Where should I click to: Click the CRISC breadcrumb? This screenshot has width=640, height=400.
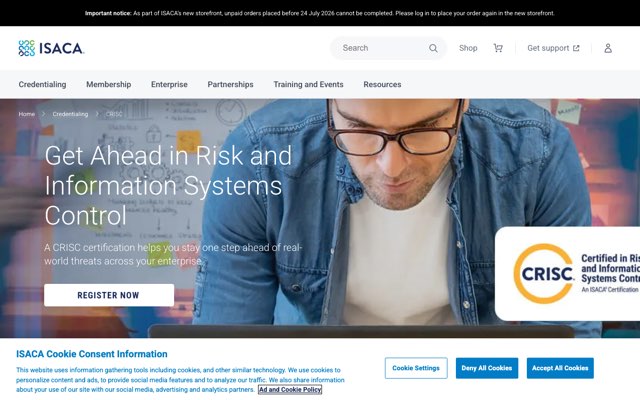pyautogui.click(x=114, y=114)
